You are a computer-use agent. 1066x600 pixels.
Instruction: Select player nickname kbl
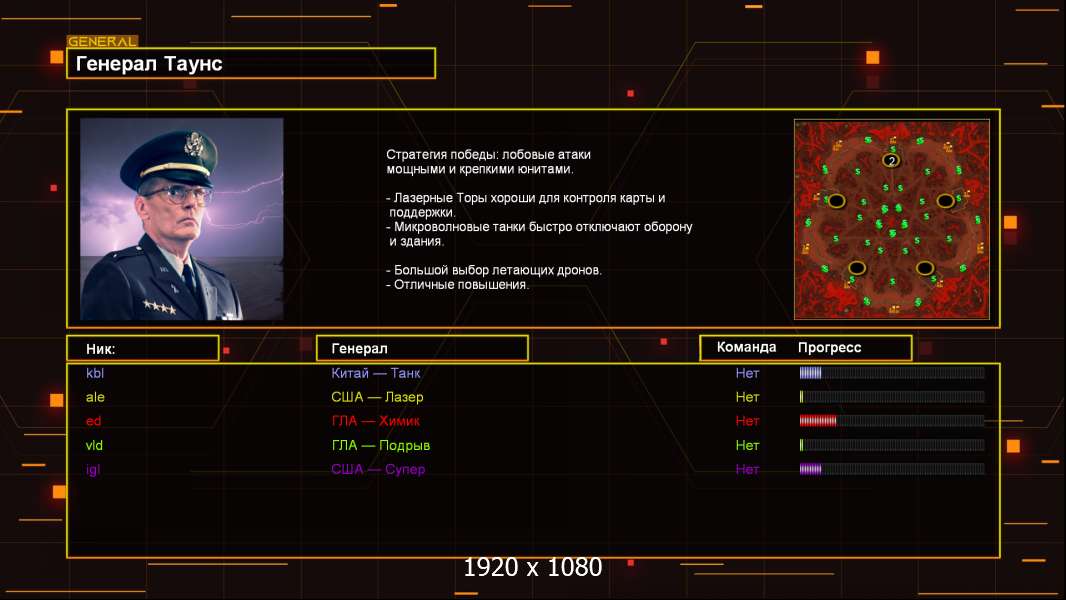point(95,373)
